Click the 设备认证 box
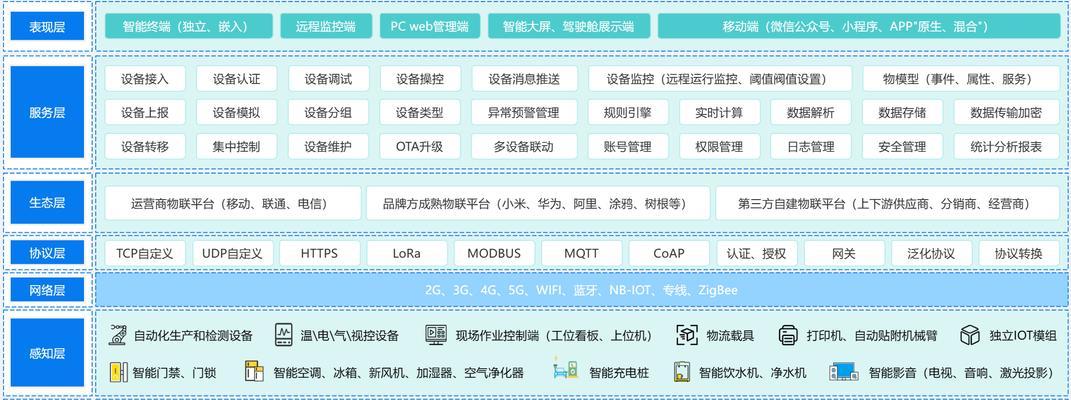The width and height of the screenshot is (1071, 400). click(x=236, y=78)
